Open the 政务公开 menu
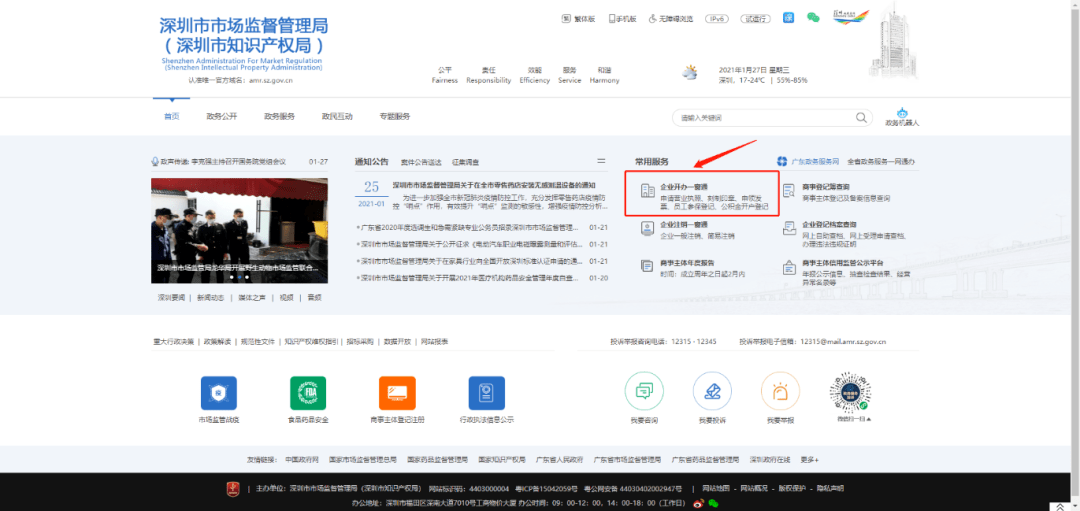The height and width of the screenshot is (511, 1080). (x=222, y=116)
